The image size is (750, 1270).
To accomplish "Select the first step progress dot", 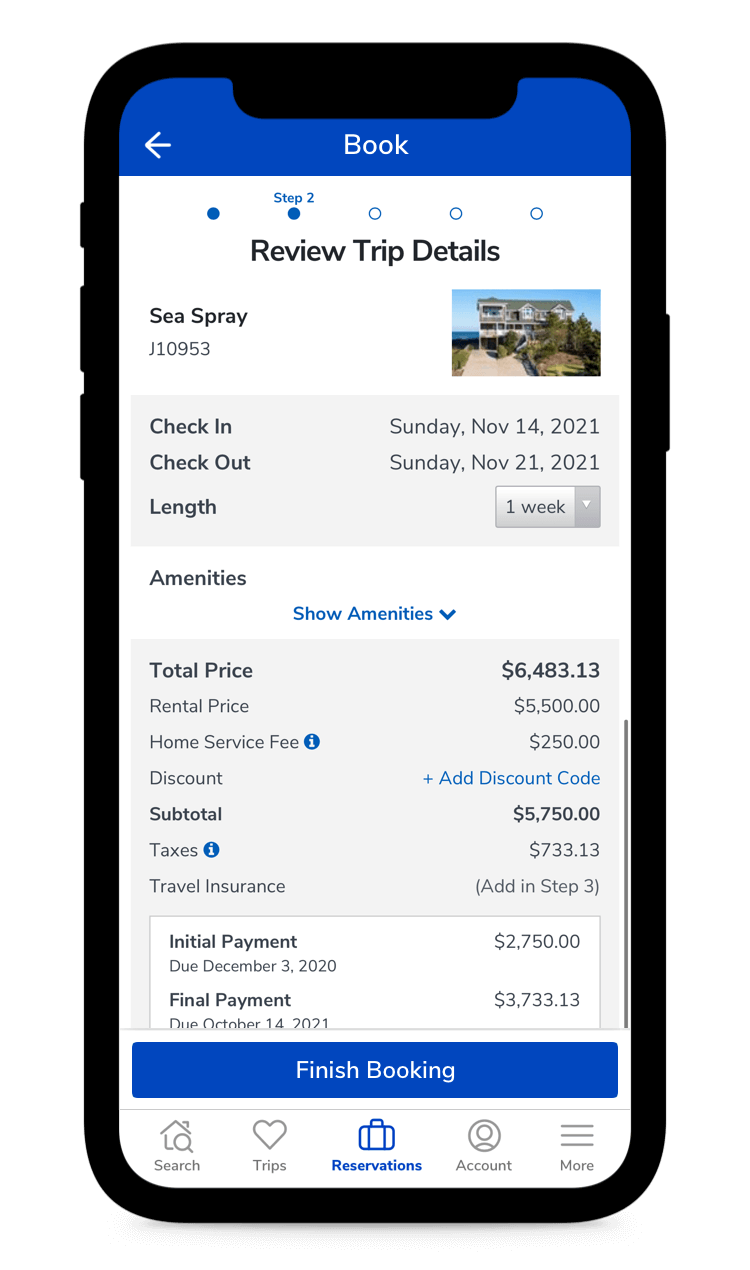I will point(213,214).
